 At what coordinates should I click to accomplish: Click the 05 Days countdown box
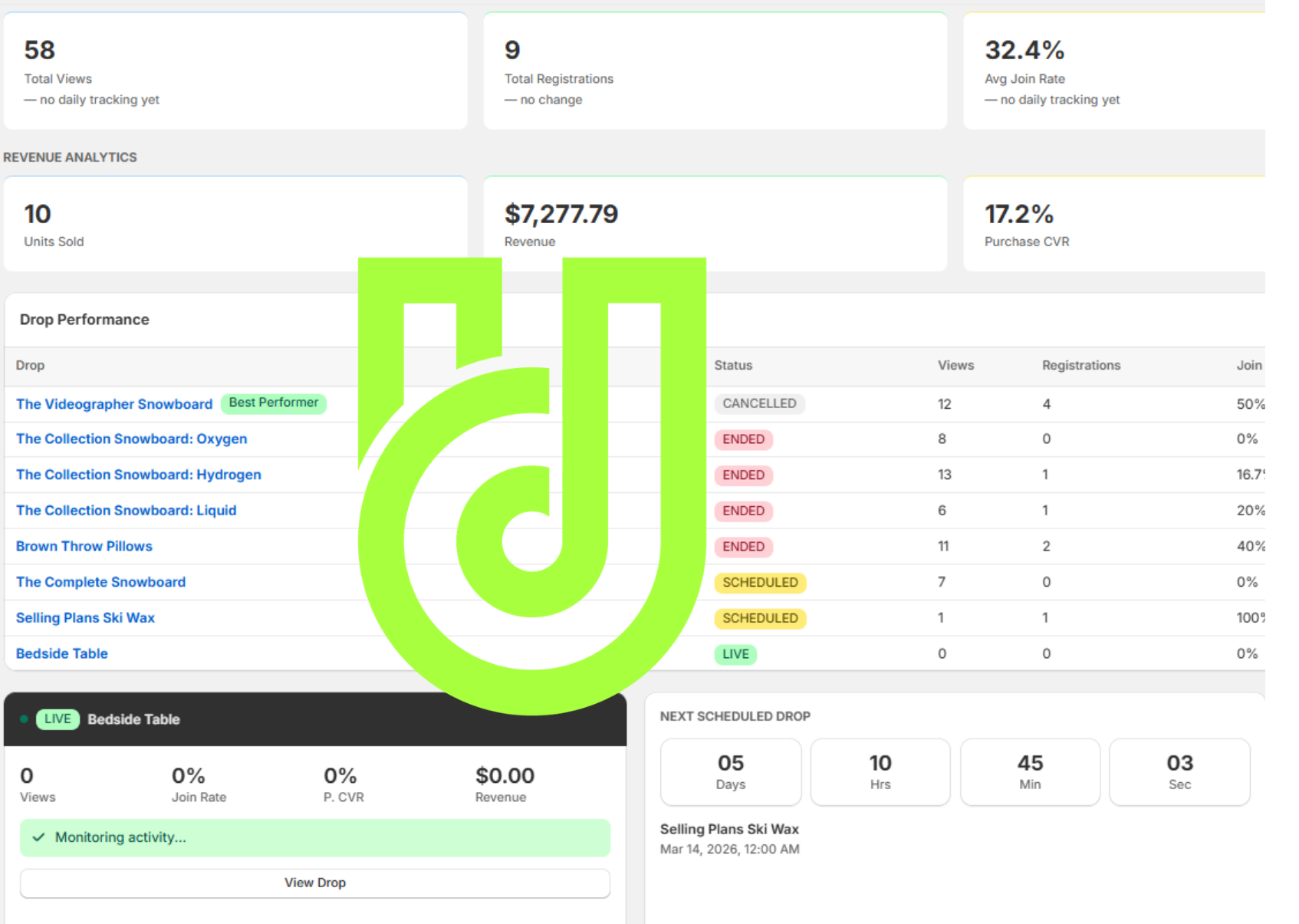[x=731, y=772]
